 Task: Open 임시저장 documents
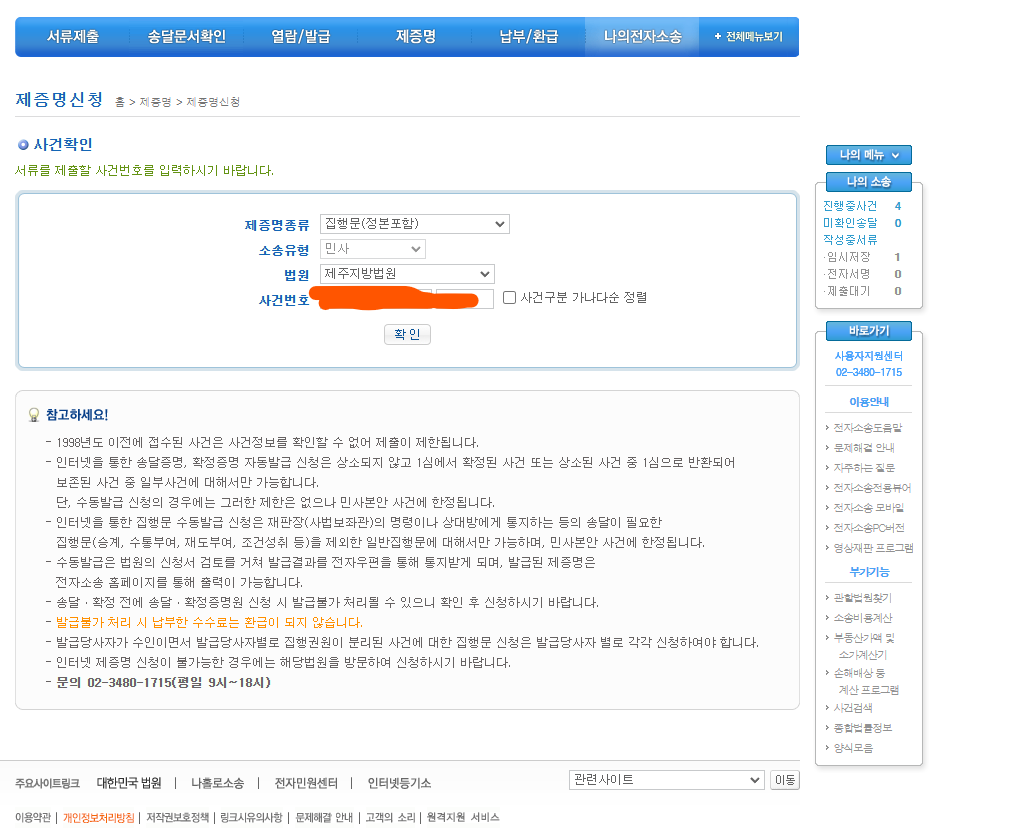click(849, 257)
